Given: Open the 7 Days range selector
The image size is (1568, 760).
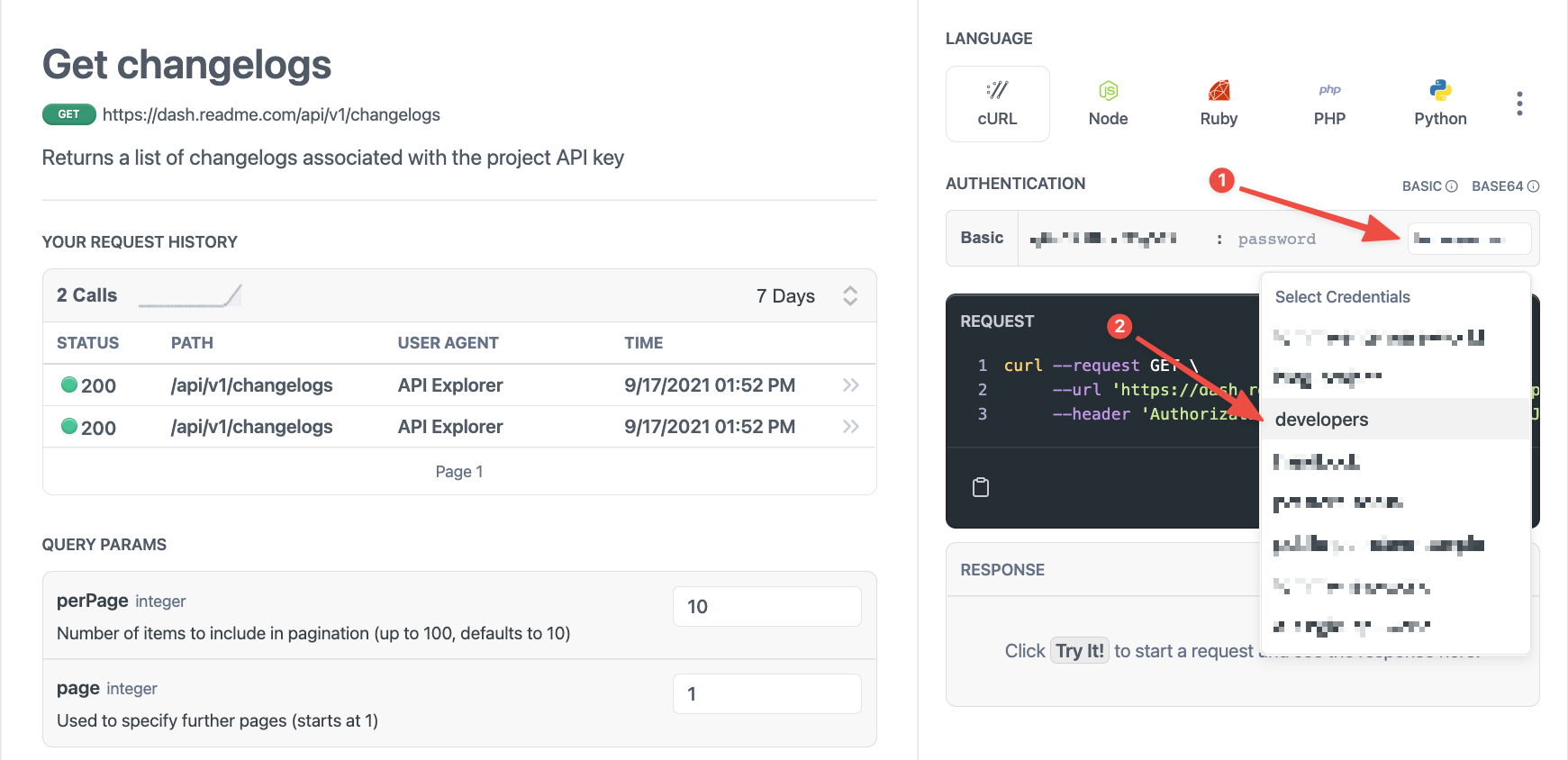Looking at the screenshot, I should tap(807, 296).
